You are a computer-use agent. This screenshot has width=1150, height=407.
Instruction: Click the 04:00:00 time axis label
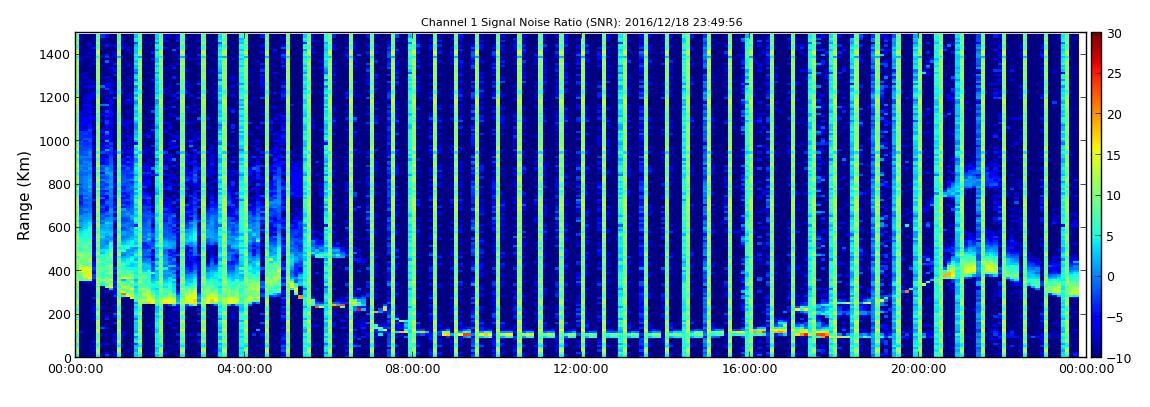coord(243,370)
